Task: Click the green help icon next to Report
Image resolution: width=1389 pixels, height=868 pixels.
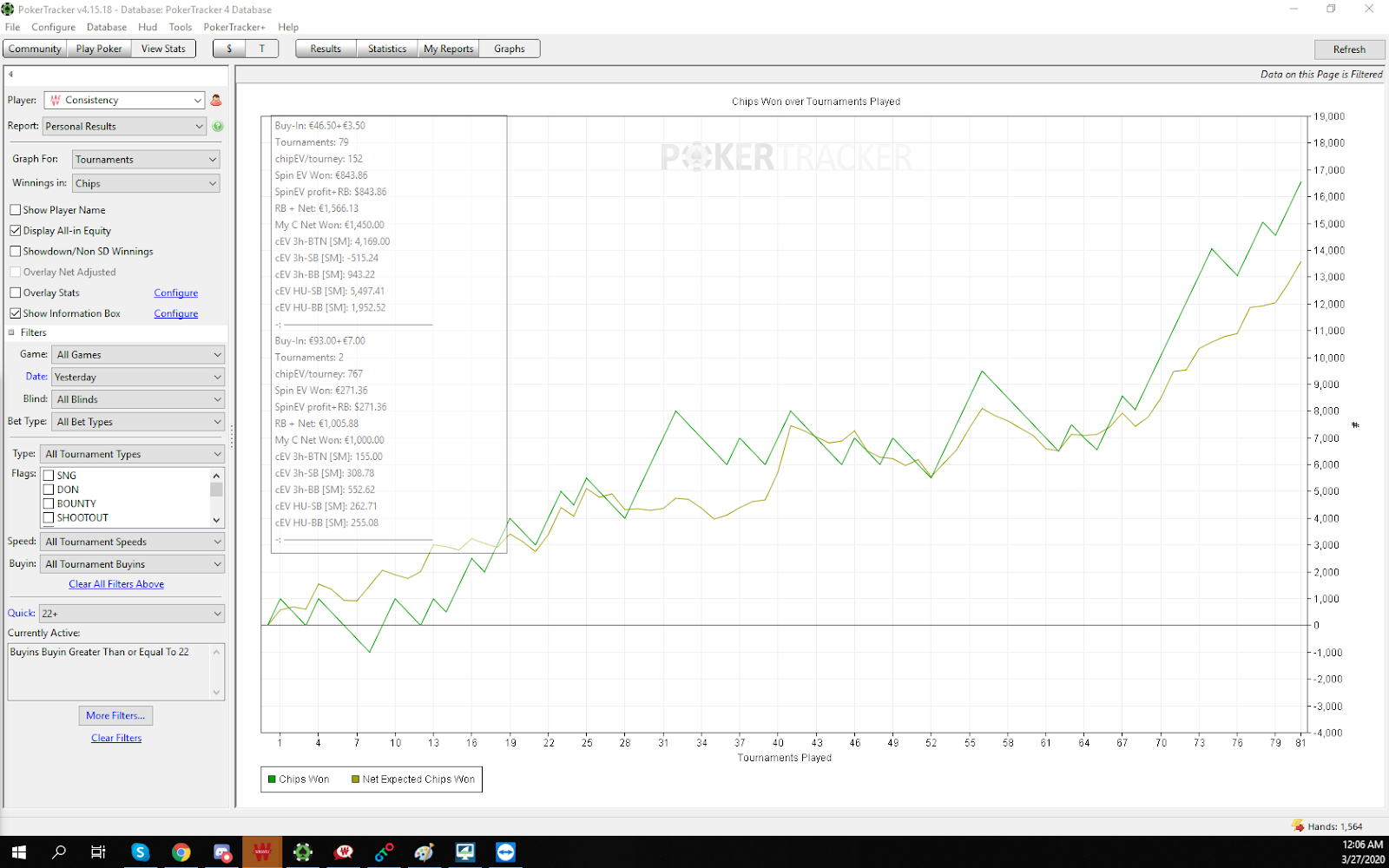Action: (x=218, y=126)
